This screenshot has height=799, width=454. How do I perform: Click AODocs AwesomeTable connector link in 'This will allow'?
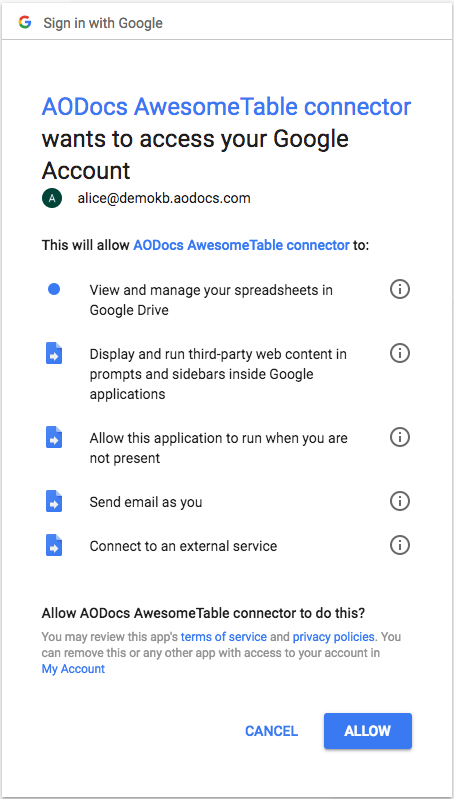coord(242,245)
